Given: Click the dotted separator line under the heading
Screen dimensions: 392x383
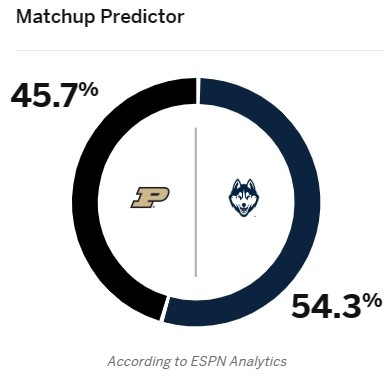Looking at the screenshot, I should tap(199, 51).
